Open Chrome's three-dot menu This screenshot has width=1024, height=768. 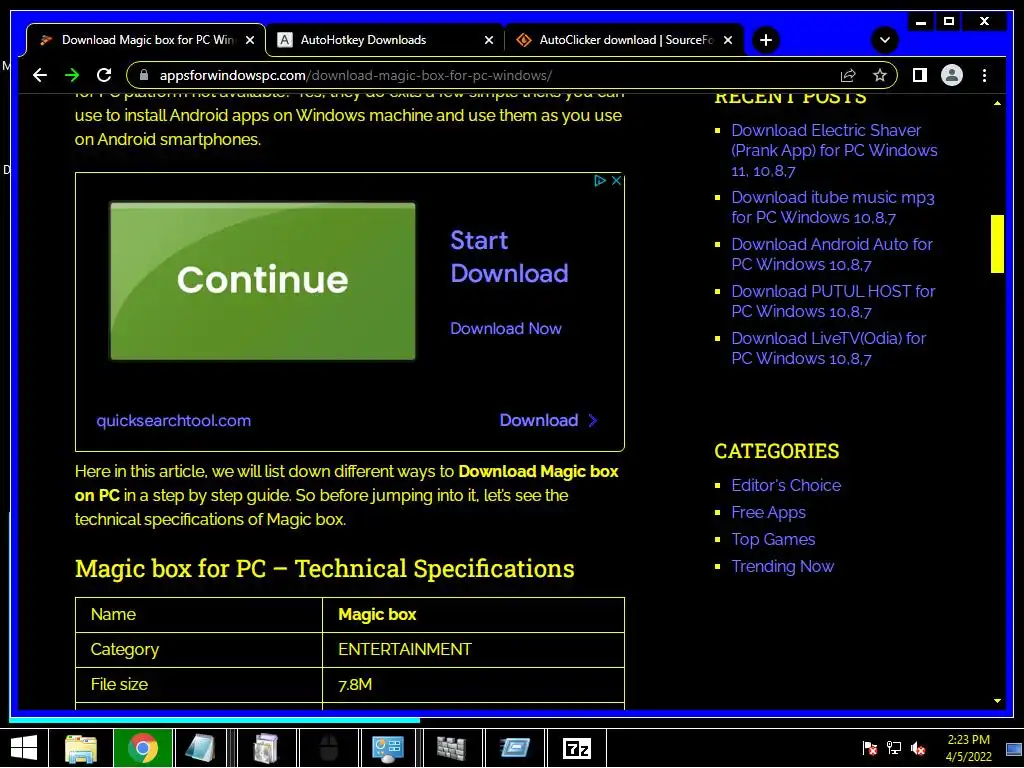(x=984, y=75)
